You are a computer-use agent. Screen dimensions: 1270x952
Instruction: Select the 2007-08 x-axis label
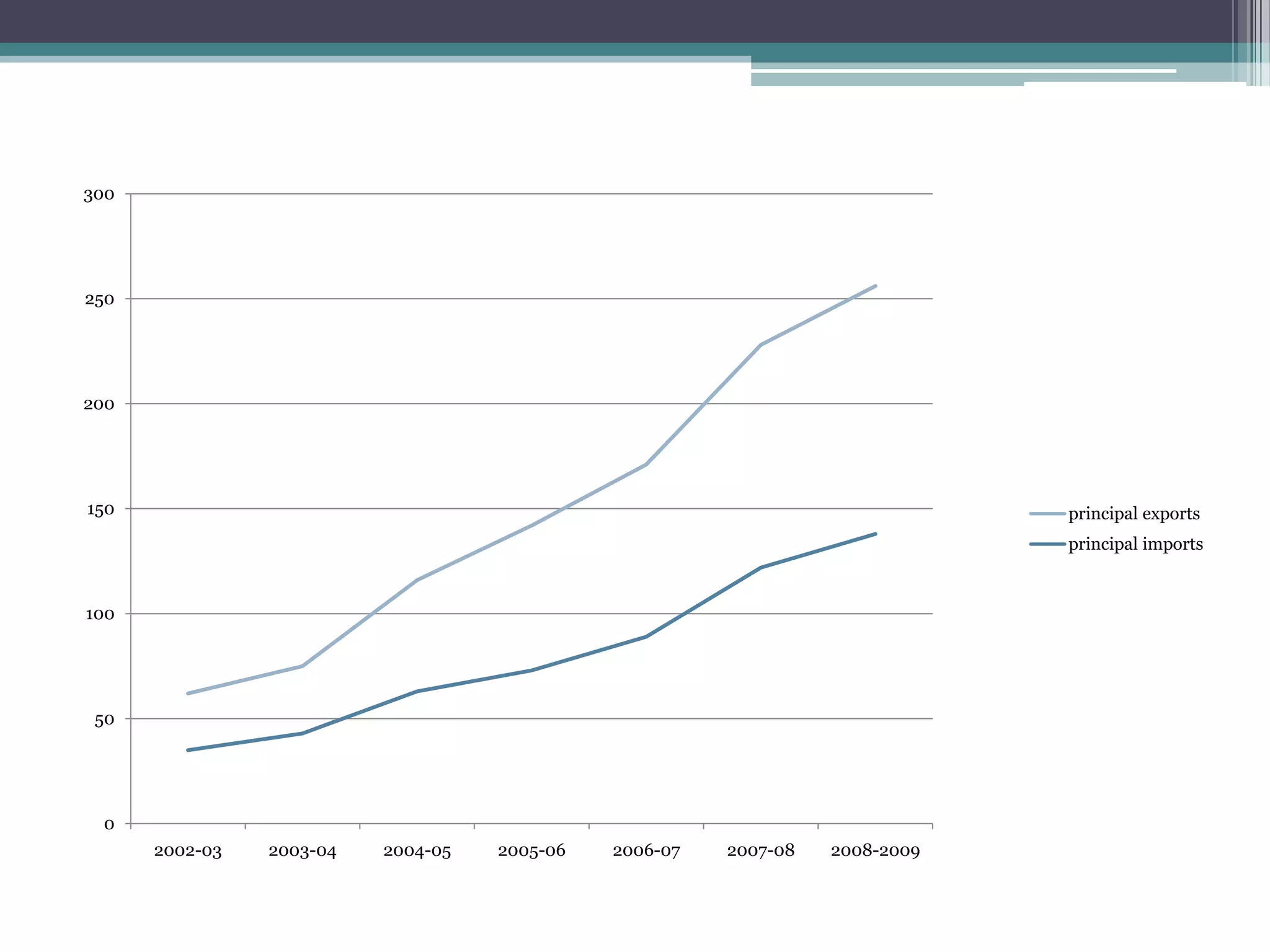point(760,851)
